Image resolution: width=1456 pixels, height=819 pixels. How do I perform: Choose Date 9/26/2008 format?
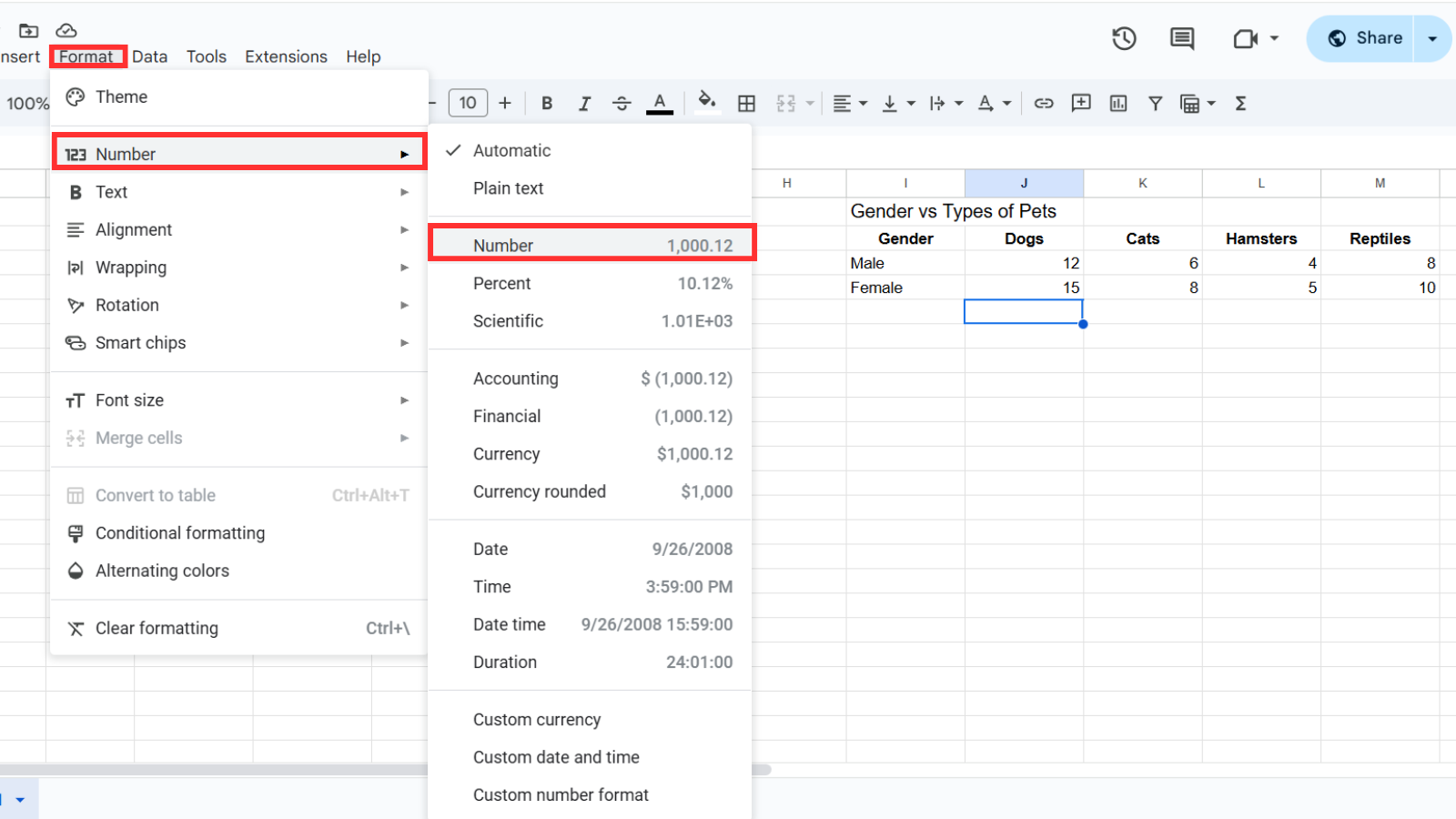(x=591, y=550)
